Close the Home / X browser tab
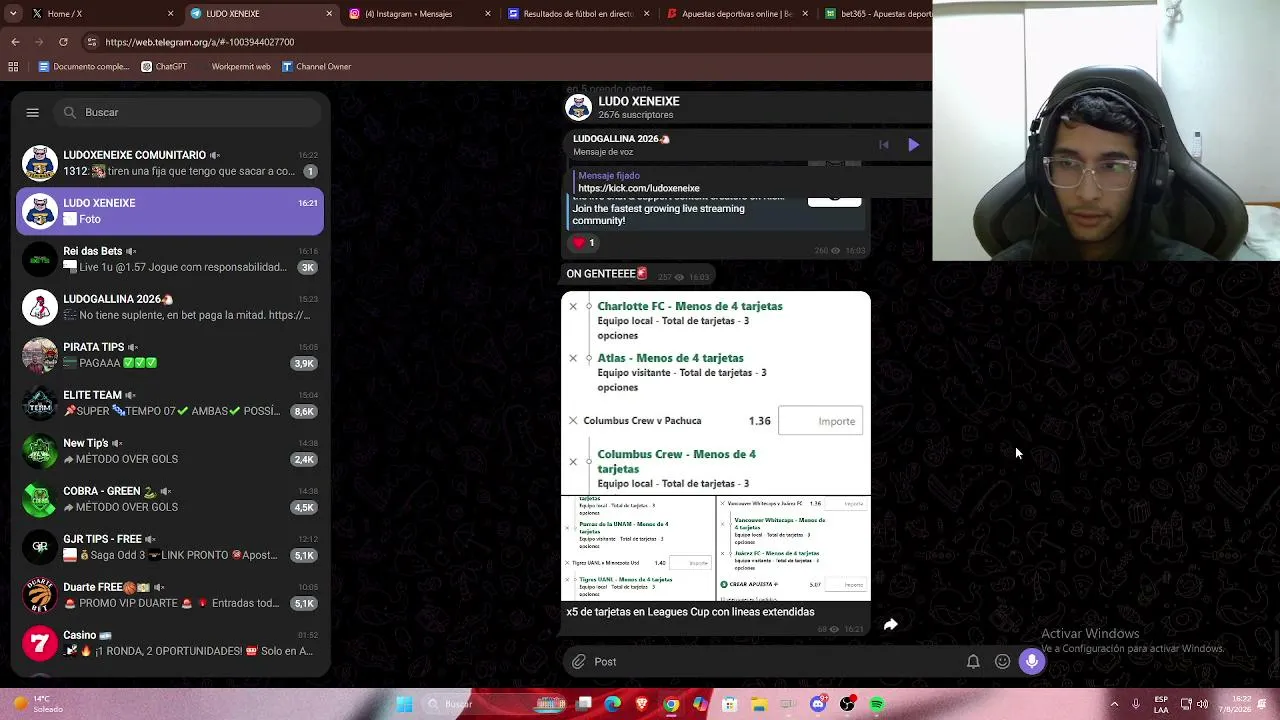The height and width of the screenshot is (720, 1280). point(170,14)
